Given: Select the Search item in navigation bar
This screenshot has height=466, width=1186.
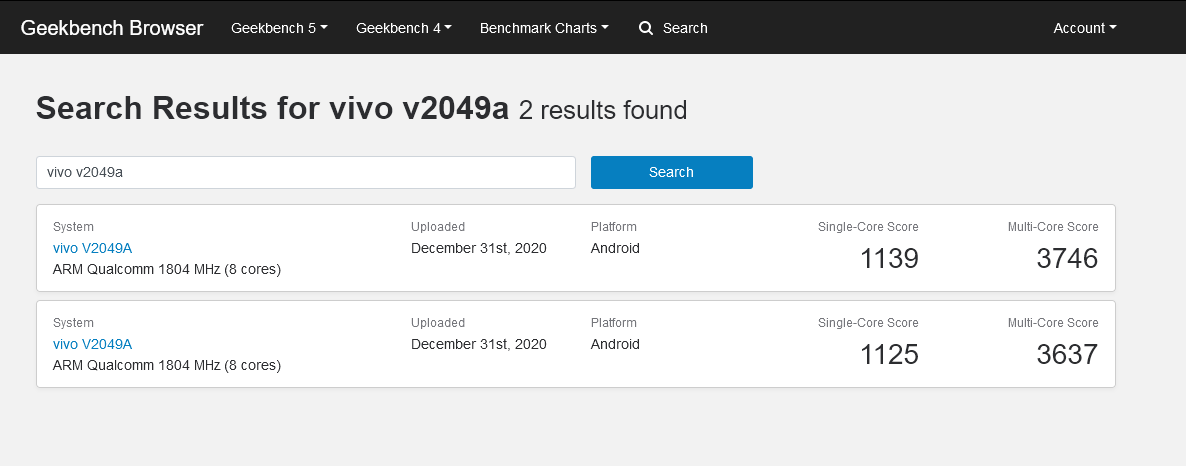Looking at the screenshot, I should click(x=673, y=28).
